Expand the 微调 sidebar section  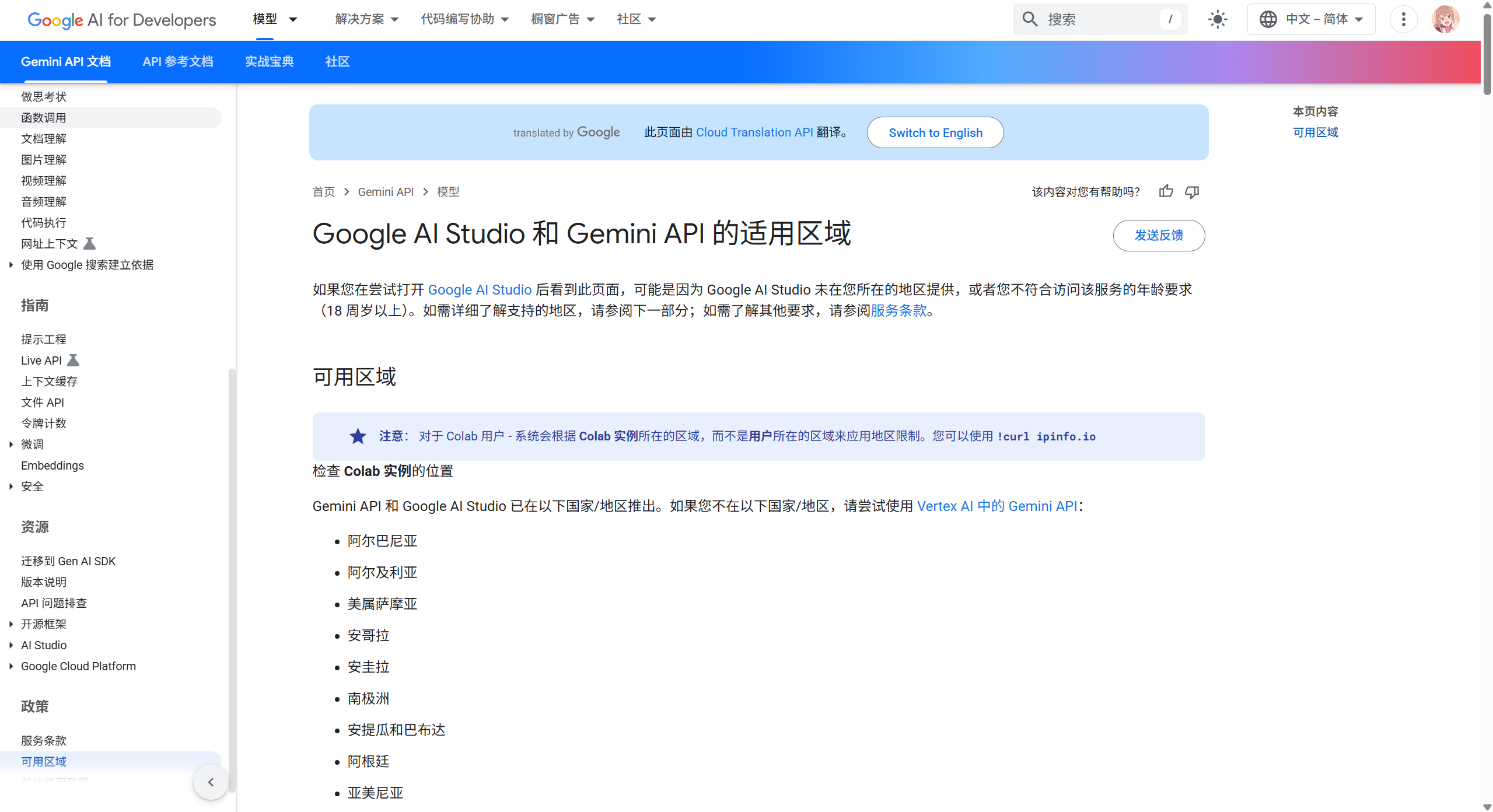click(x=11, y=444)
